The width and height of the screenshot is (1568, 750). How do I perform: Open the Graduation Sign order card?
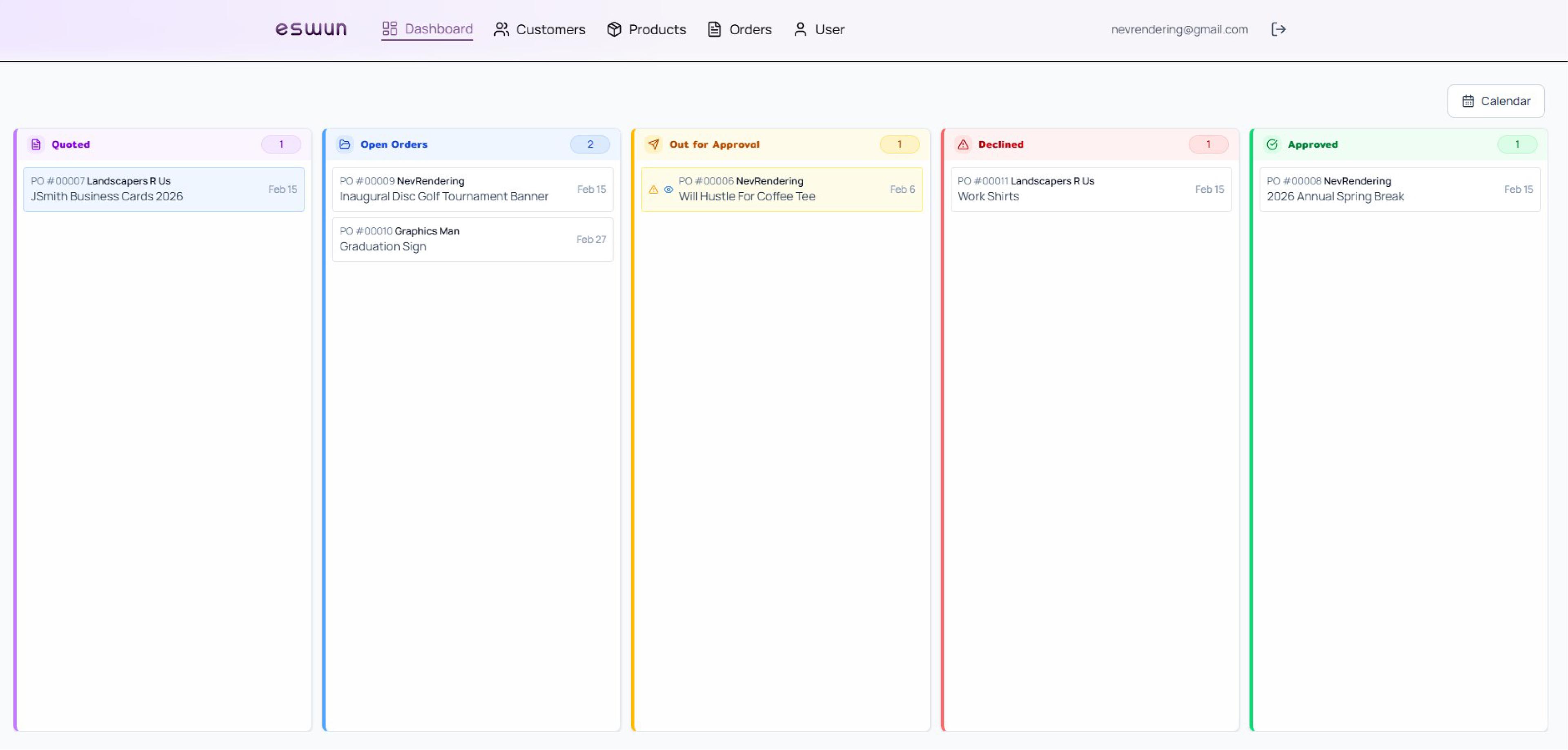tap(472, 238)
